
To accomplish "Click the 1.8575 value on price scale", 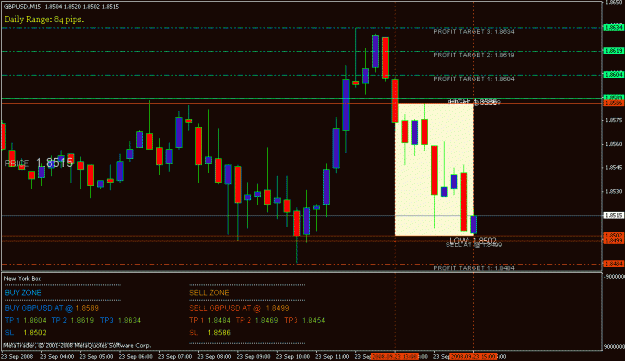I will point(614,120).
